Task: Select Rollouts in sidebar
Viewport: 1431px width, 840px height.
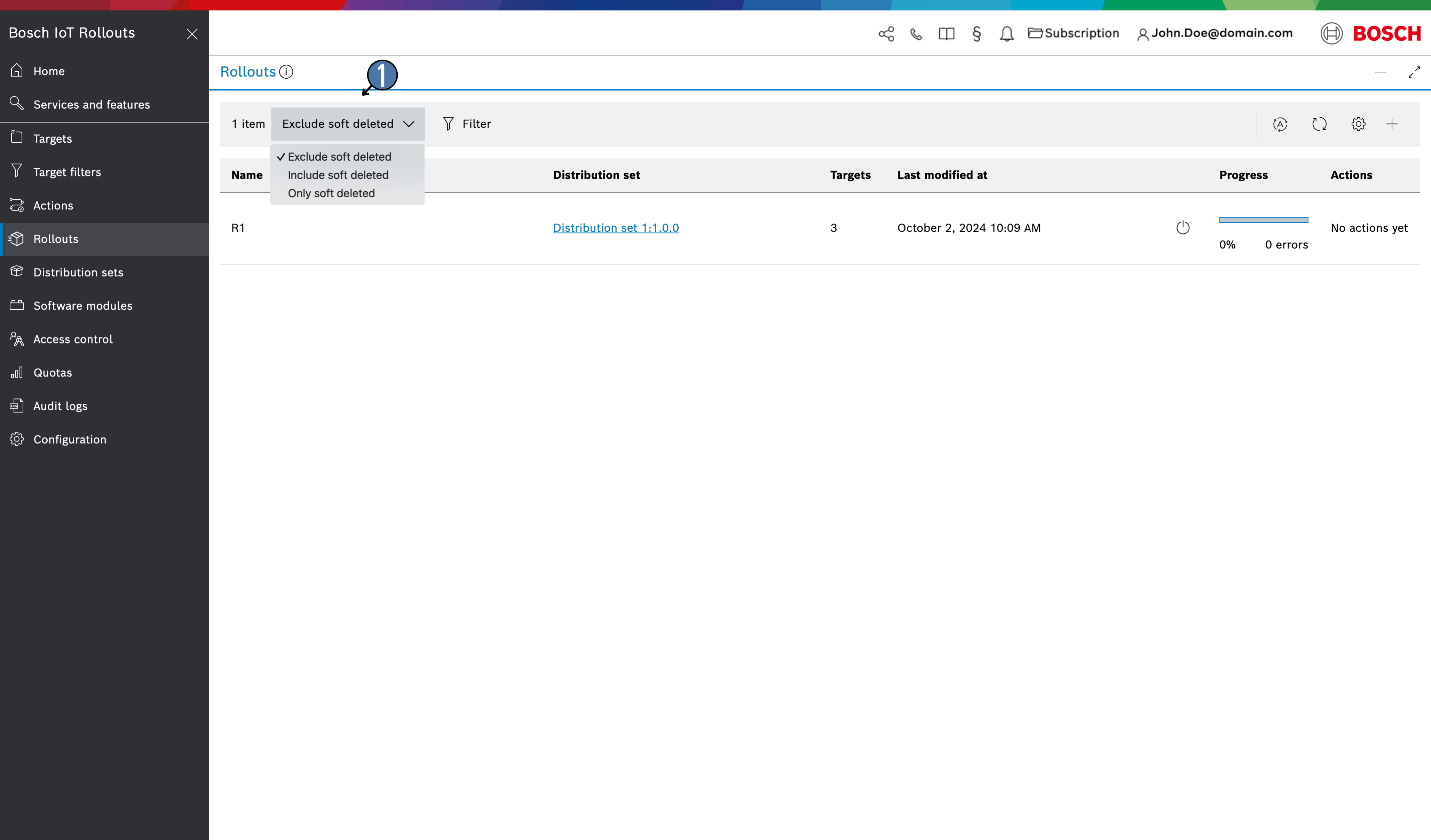Action: tap(104, 239)
